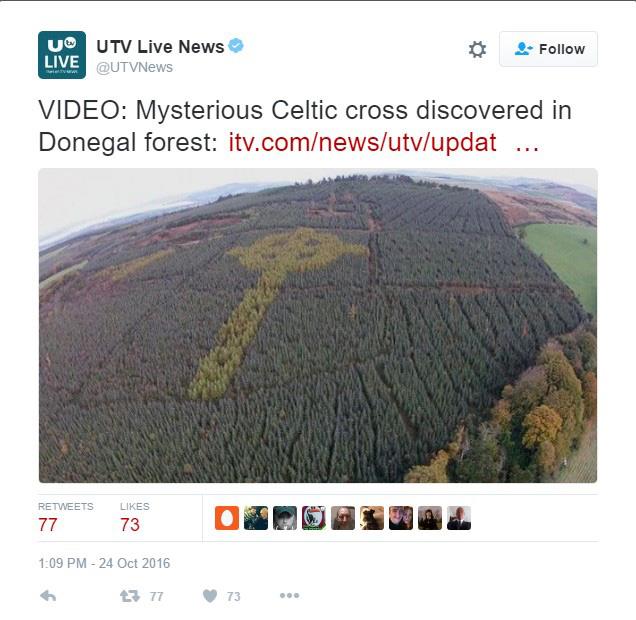The width and height of the screenshot is (636, 620).
Task: View the 77 retweets list
Action: click(65, 518)
